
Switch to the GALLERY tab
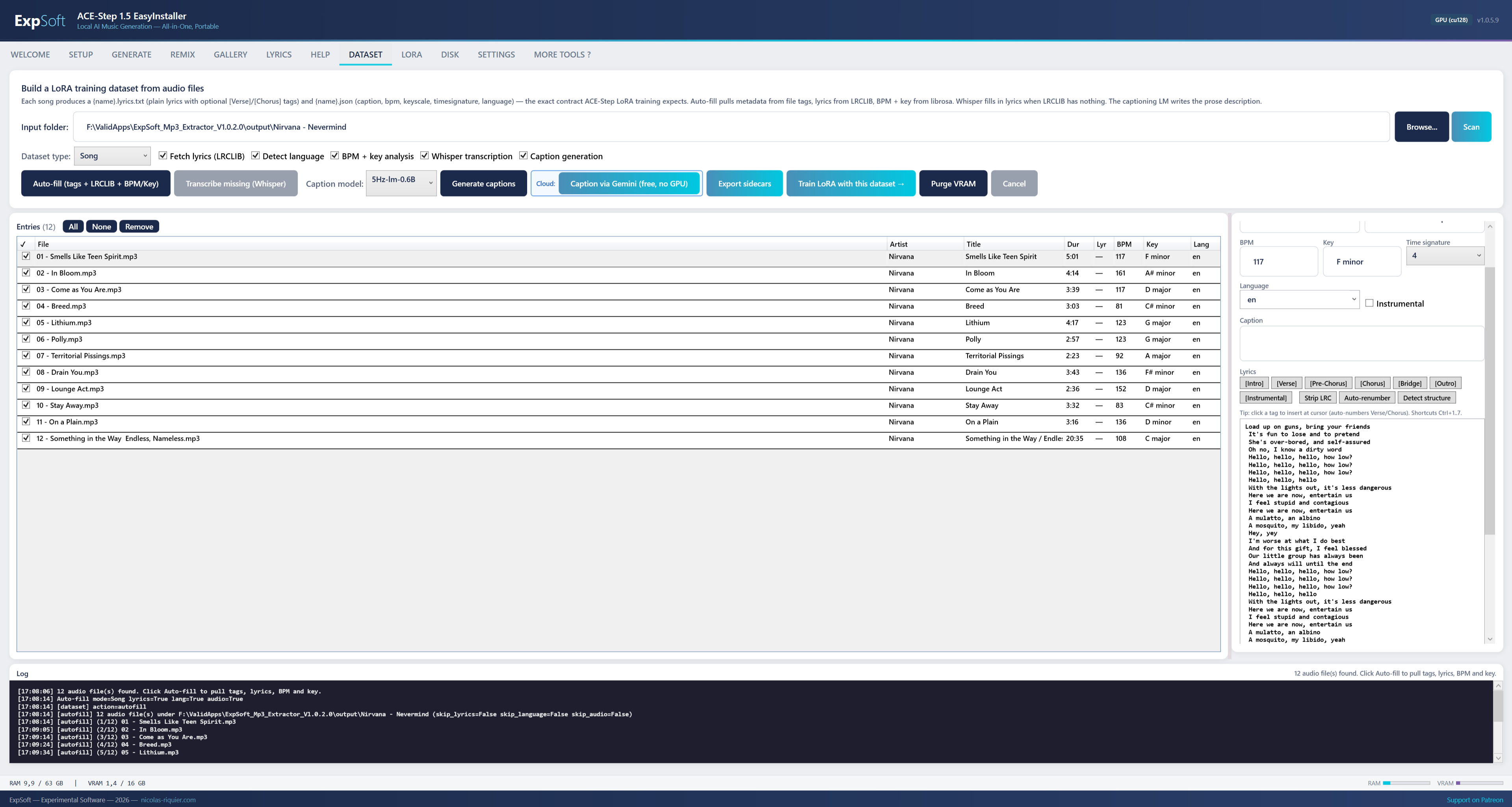tap(231, 55)
